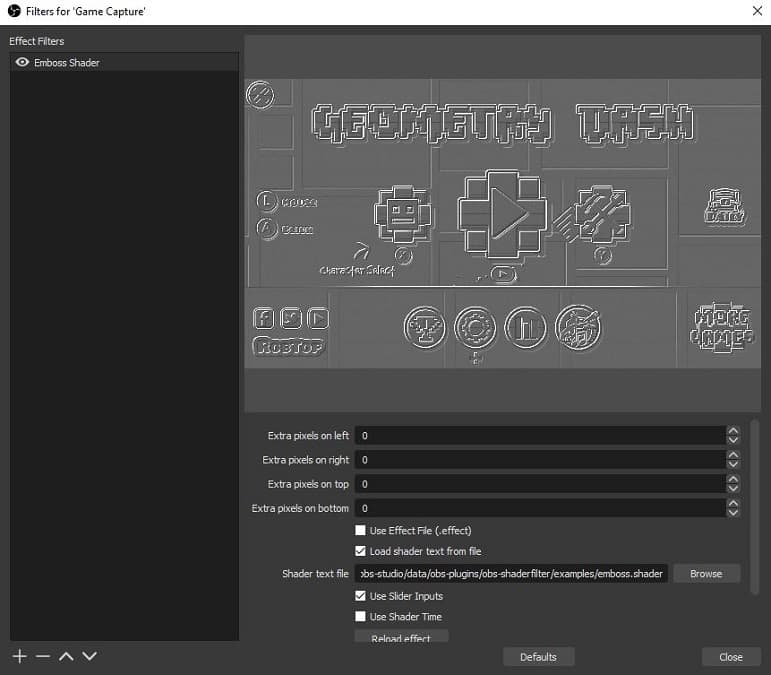Enable Use Effect File (.effect) checkbox
Screen dimensions: 771x675
360,530
